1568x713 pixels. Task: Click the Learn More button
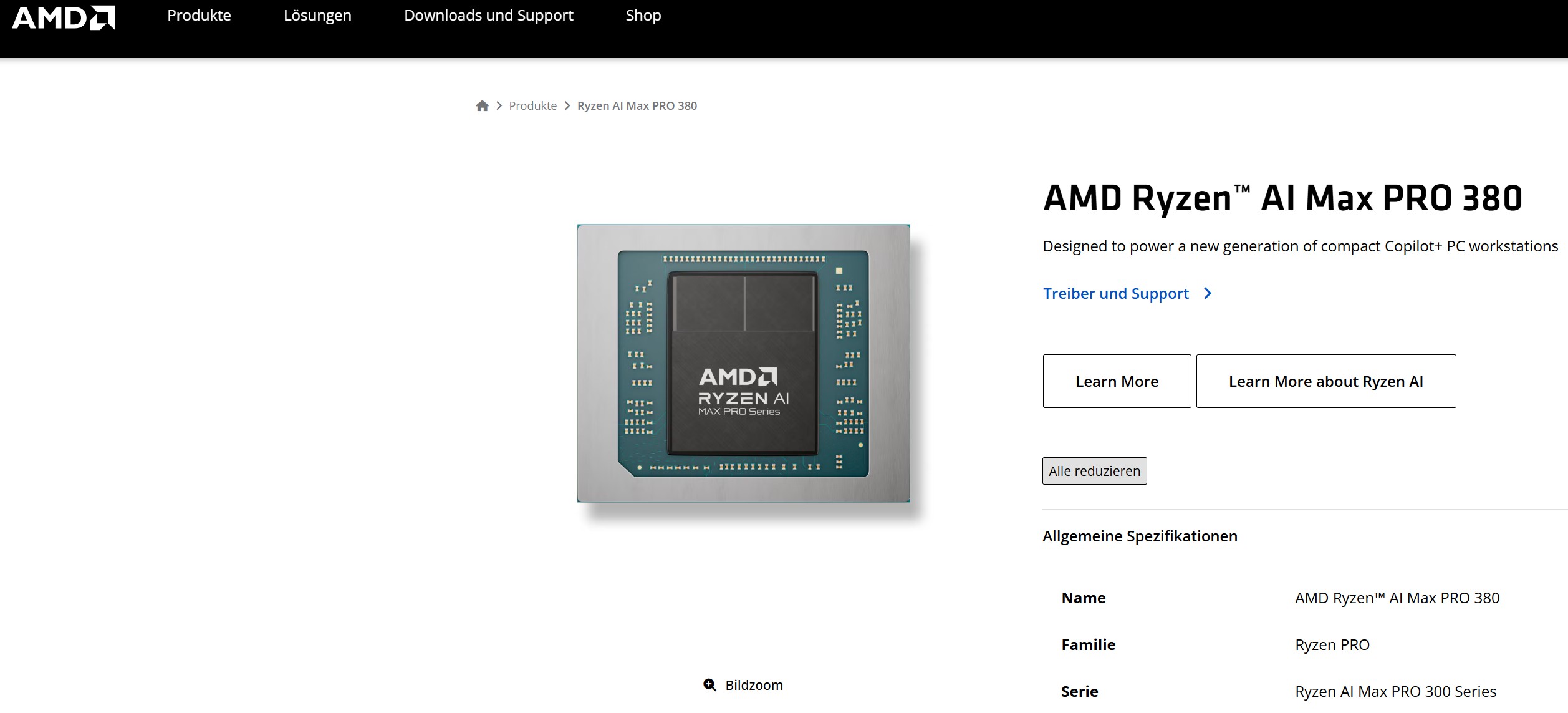[1116, 381]
